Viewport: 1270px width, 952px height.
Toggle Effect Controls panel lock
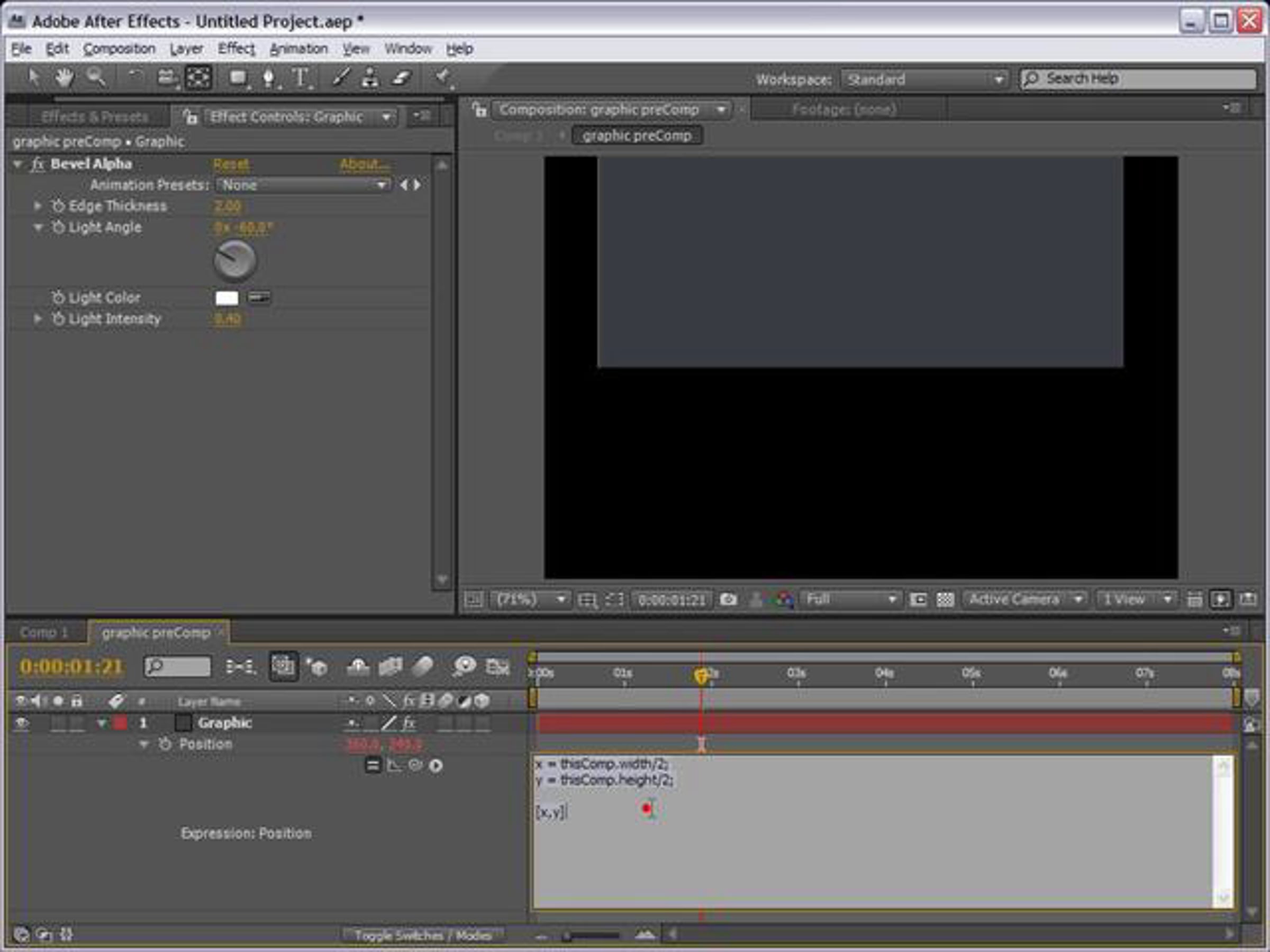pyautogui.click(x=190, y=117)
